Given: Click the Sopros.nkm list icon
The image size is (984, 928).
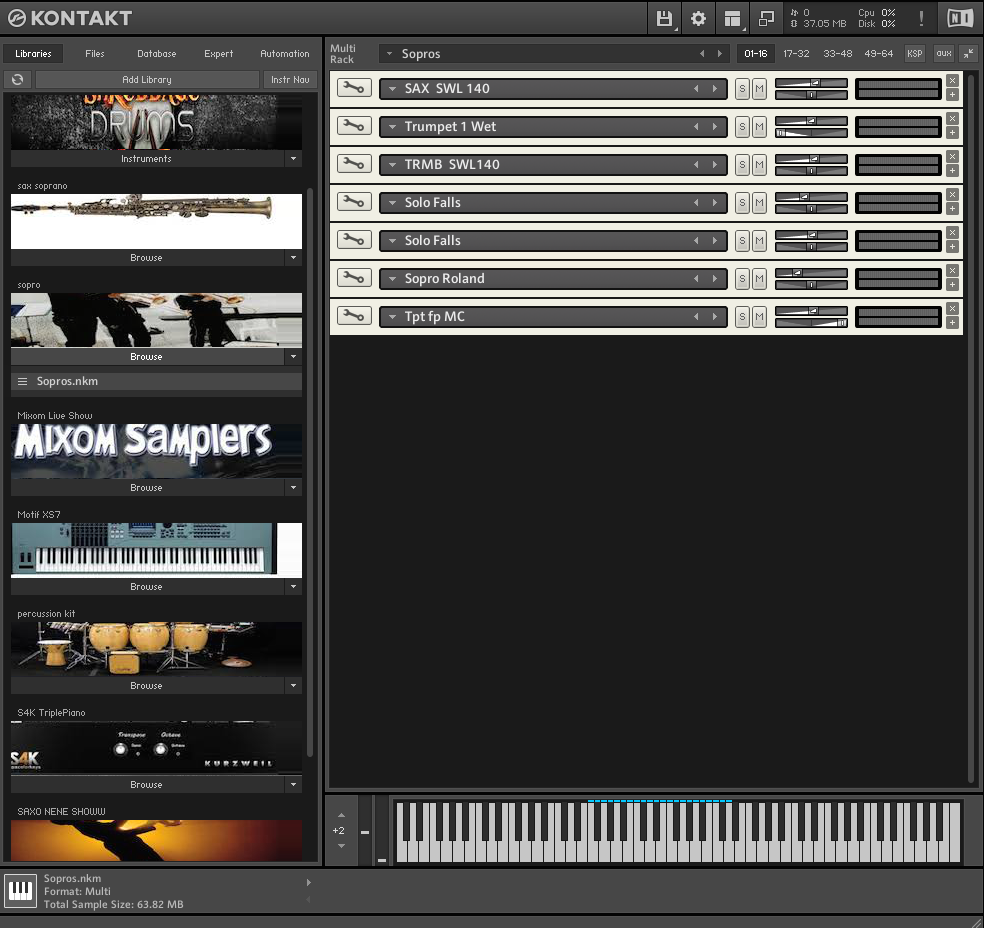Looking at the screenshot, I should point(23,381).
